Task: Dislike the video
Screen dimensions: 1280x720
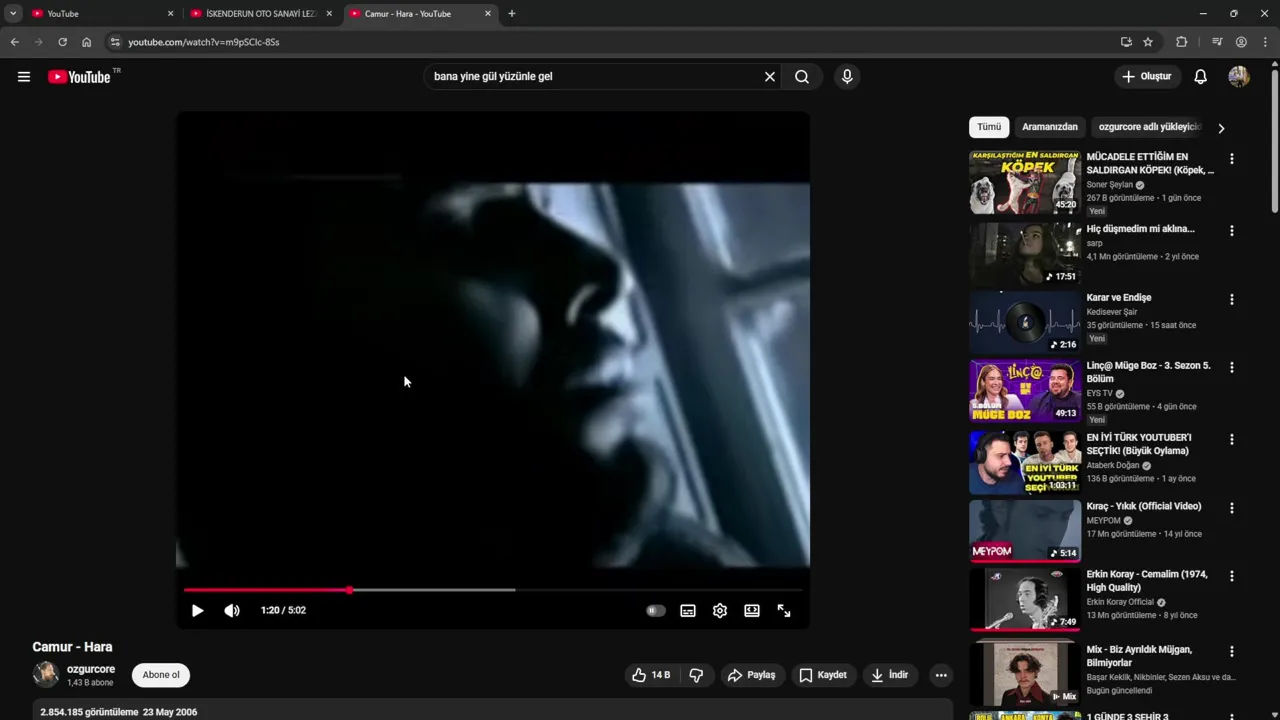Action: [696, 675]
